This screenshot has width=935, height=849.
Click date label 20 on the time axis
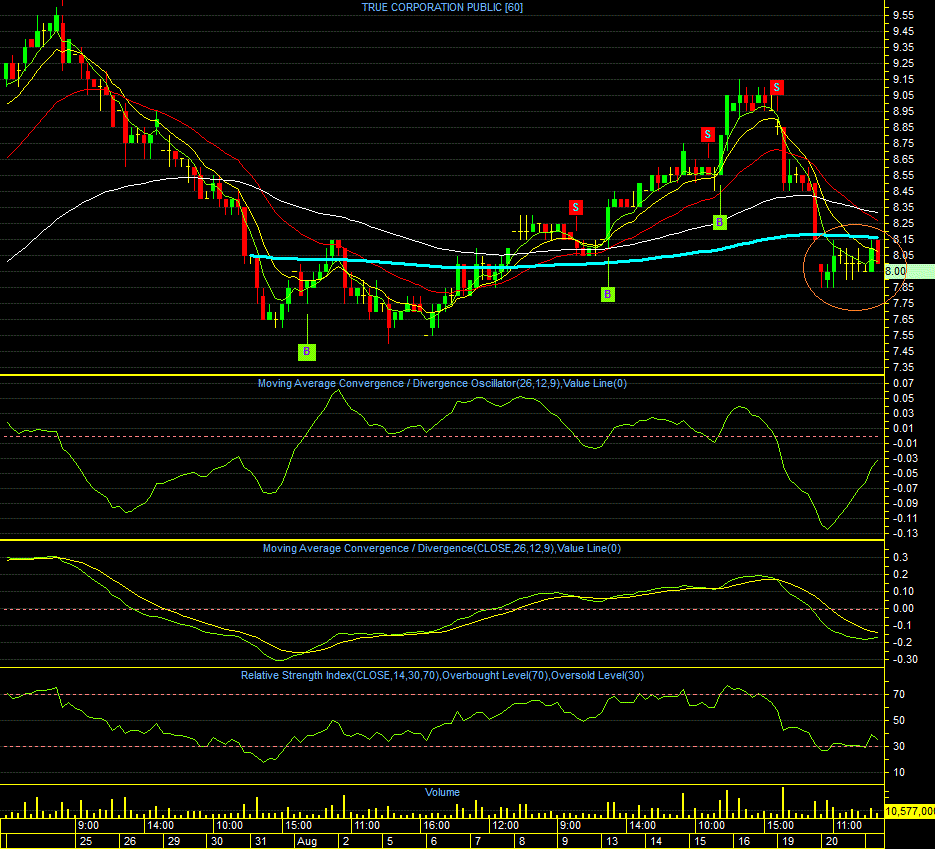(831, 841)
